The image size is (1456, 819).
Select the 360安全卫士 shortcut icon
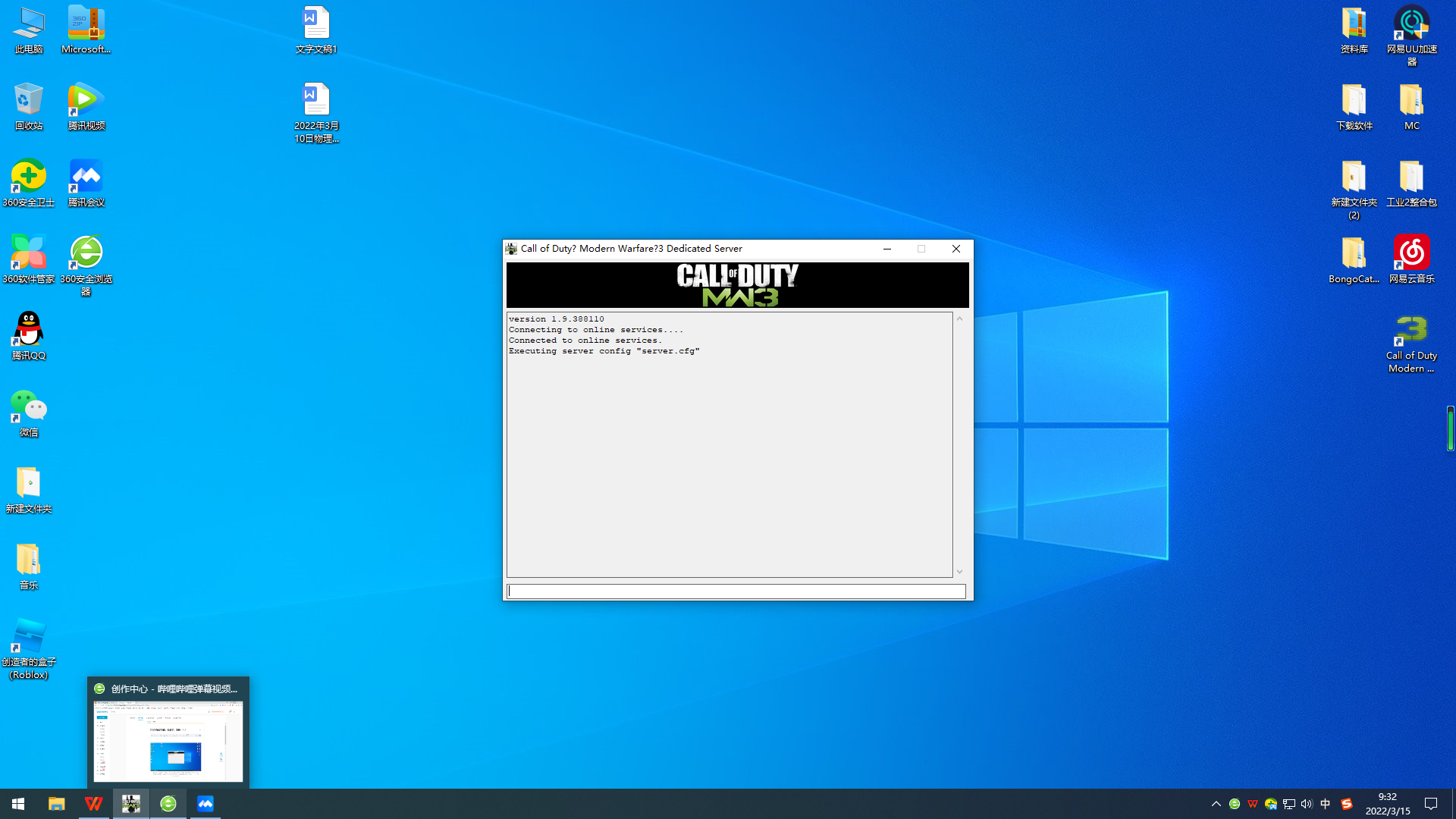[x=29, y=184]
